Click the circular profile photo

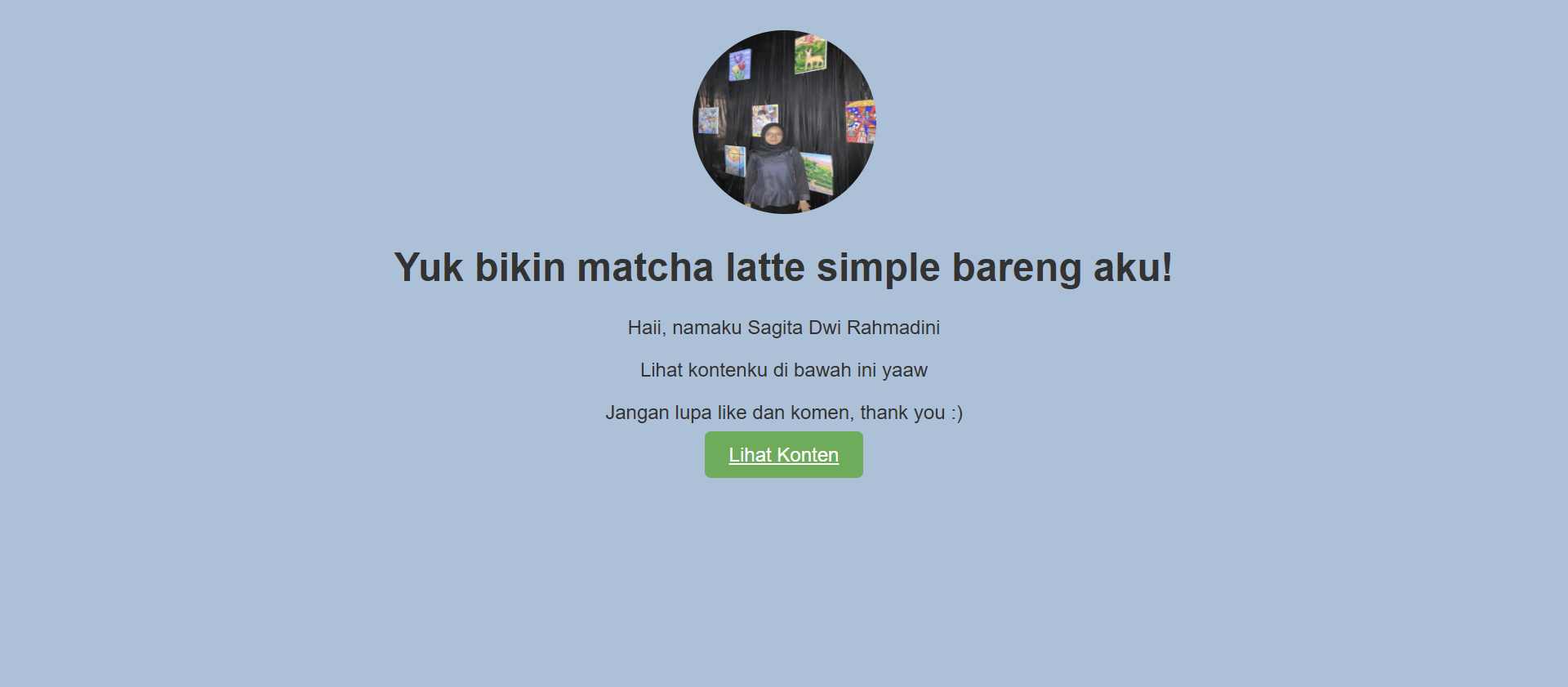click(784, 123)
